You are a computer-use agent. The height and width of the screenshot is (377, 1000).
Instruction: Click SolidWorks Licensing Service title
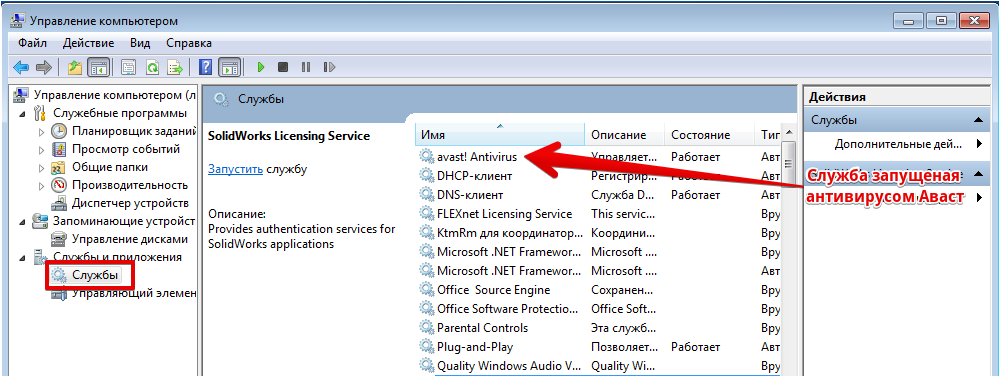click(289, 136)
